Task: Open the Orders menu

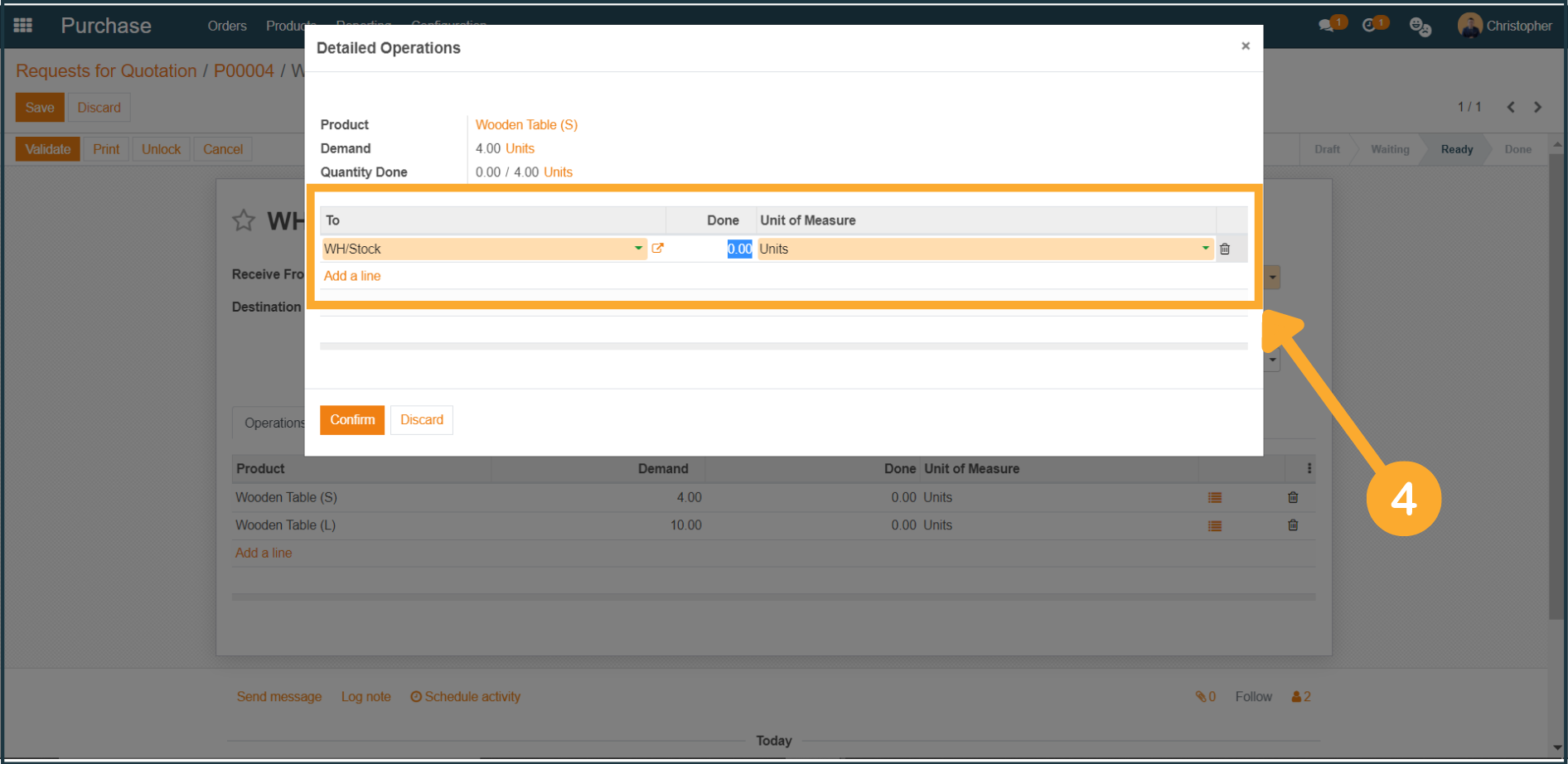Action: click(227, 26)
